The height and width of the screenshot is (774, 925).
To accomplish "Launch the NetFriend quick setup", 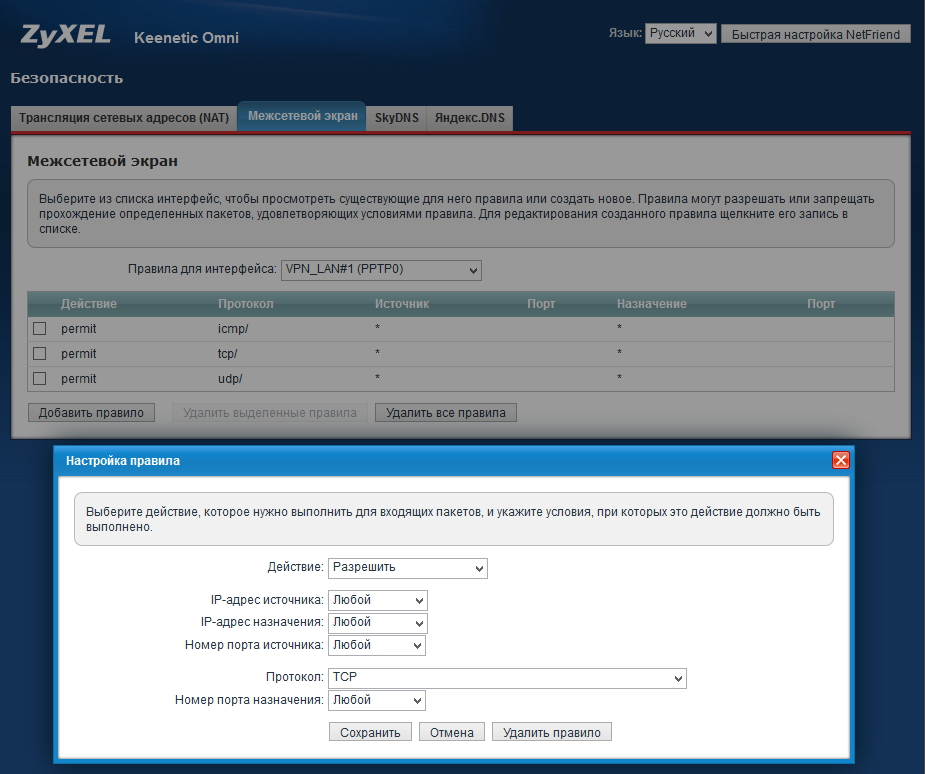I will (815, 34).
